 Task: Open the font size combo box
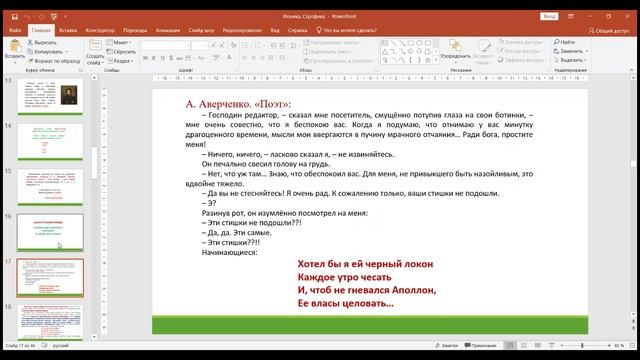[200, 45]
